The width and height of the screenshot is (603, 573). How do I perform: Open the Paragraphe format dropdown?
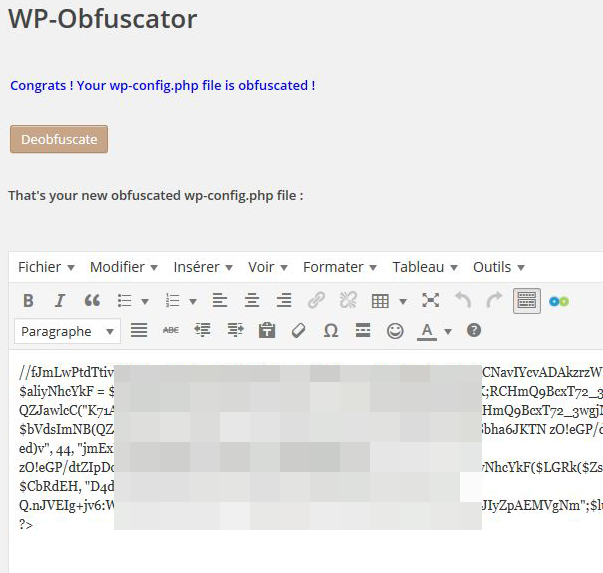click(67, 331)
